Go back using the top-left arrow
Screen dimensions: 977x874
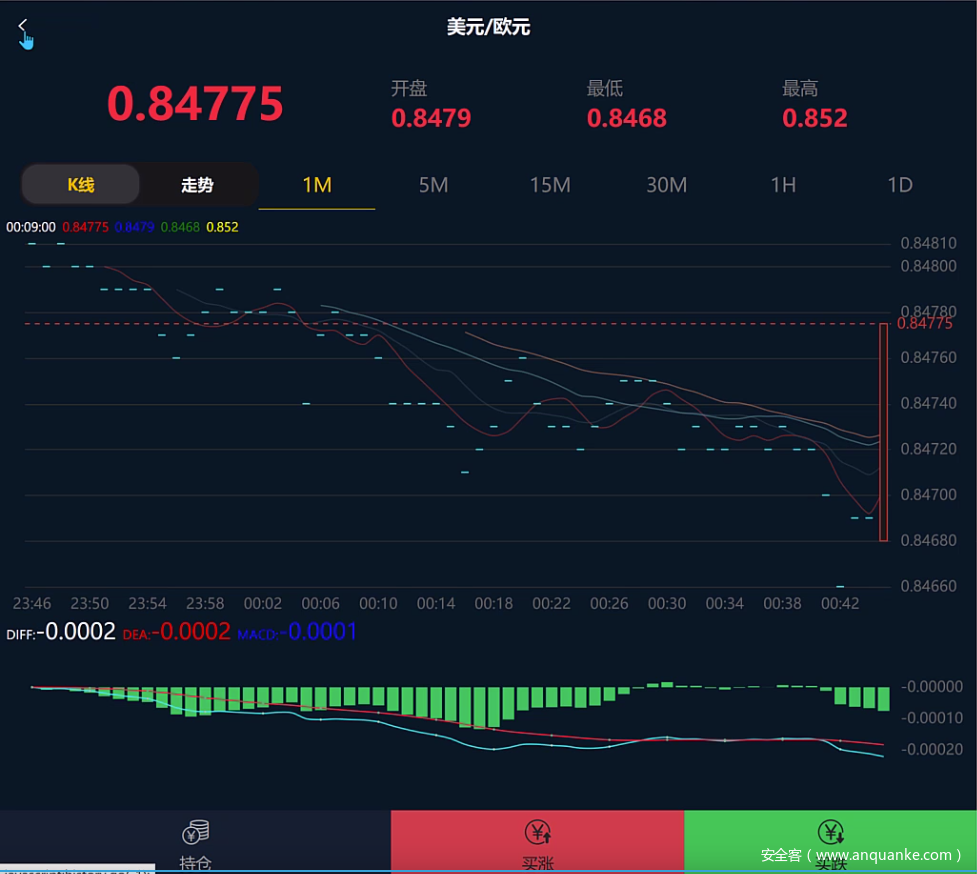coord(23,26)
